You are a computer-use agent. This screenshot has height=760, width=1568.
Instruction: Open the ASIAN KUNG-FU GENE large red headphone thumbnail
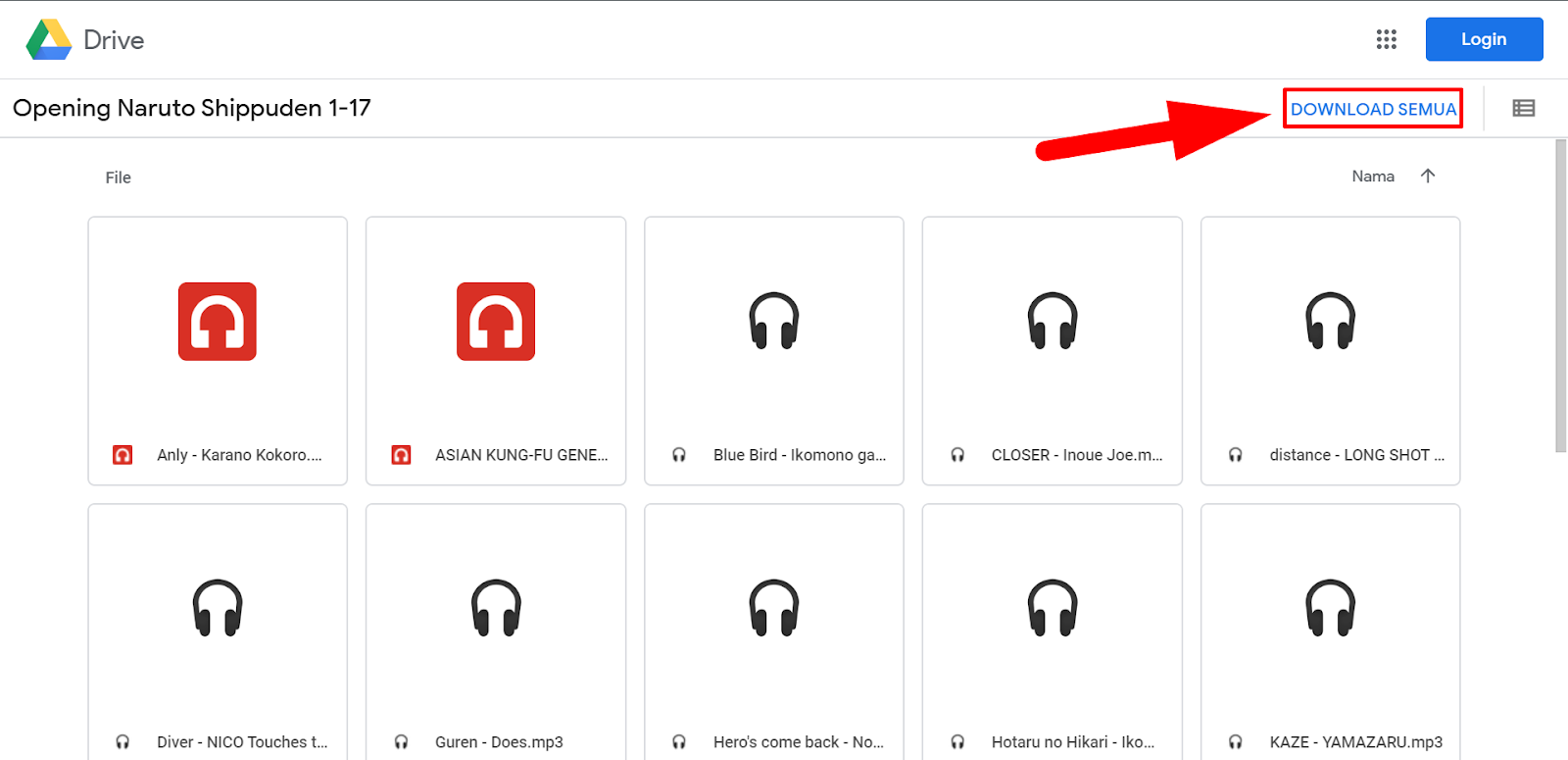pyautogui.click(x=496, y=322)
